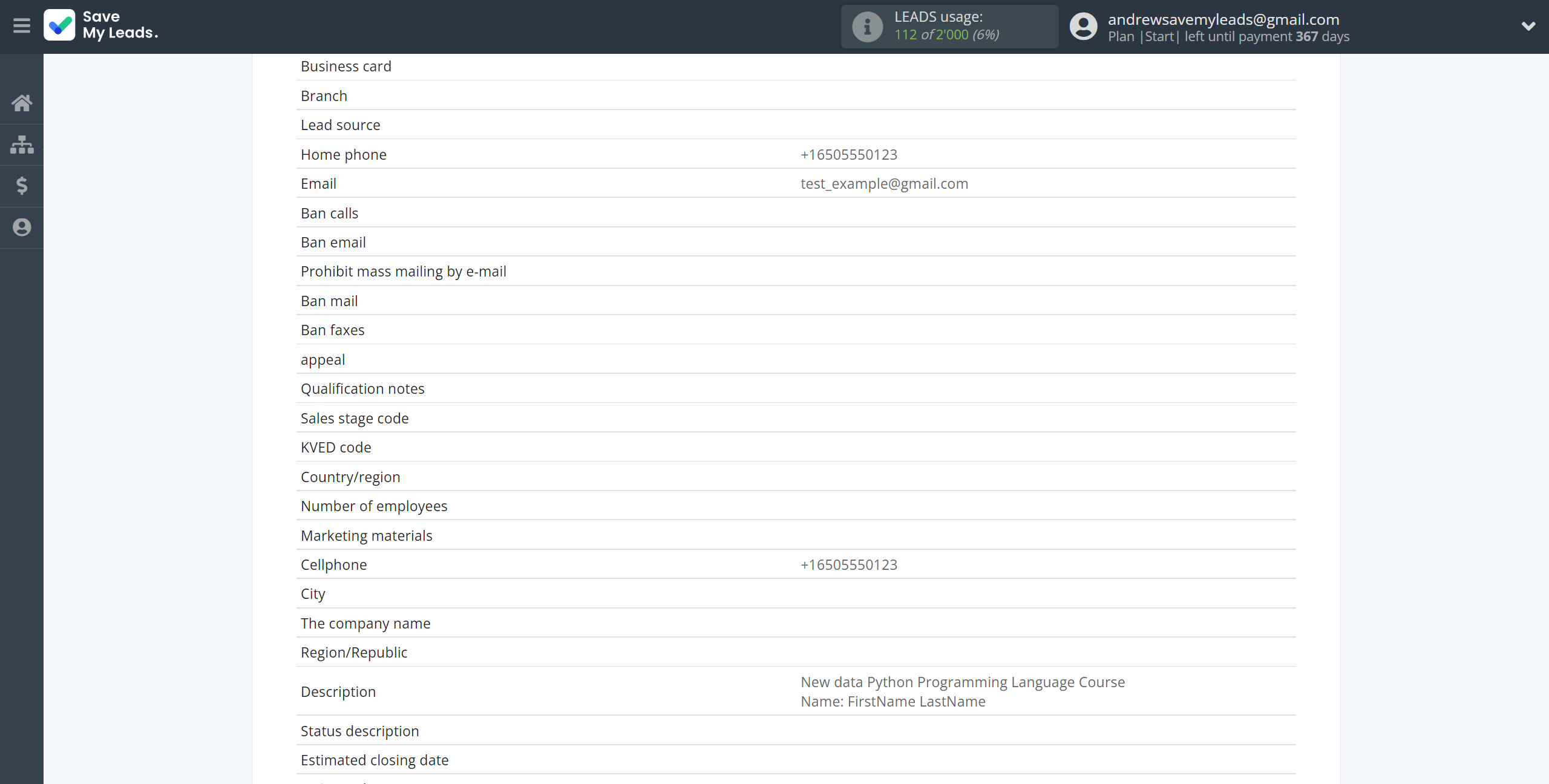Image resolution: width=1549 pixels, height=784 pixels.
Task: Select the Number of employees label
Action: [x=374, y=506]
